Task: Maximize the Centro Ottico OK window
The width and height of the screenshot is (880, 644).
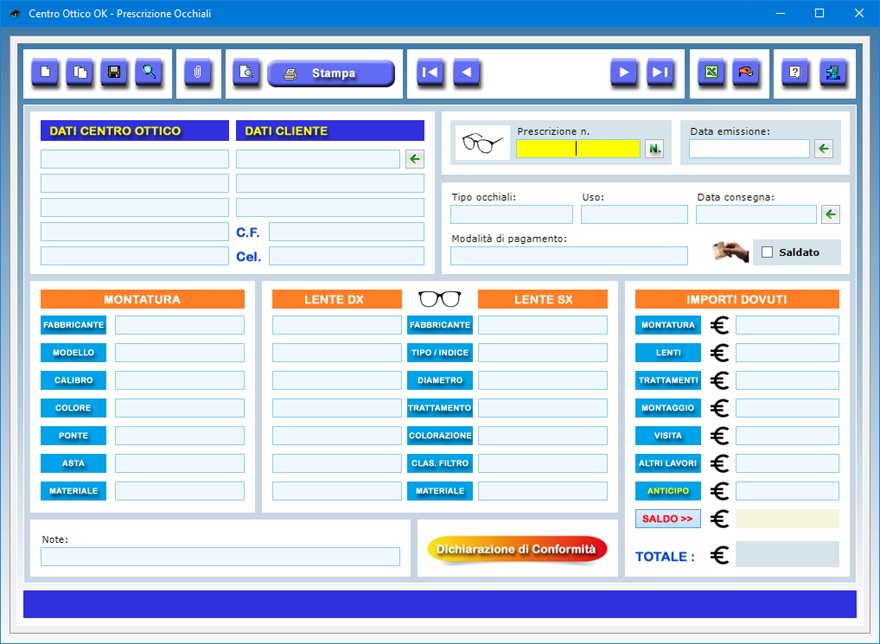Action: [819, 13]
